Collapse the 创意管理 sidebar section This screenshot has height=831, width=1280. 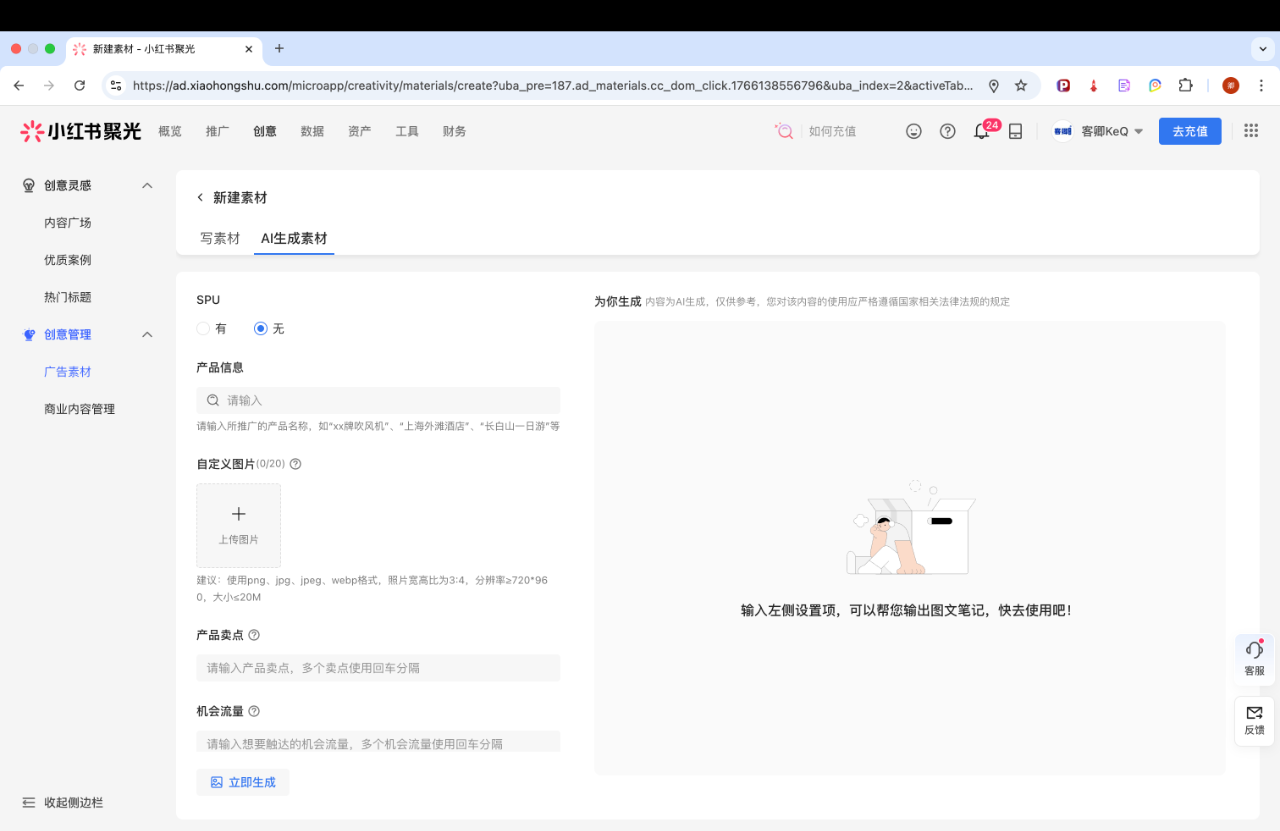coord(147,335)
